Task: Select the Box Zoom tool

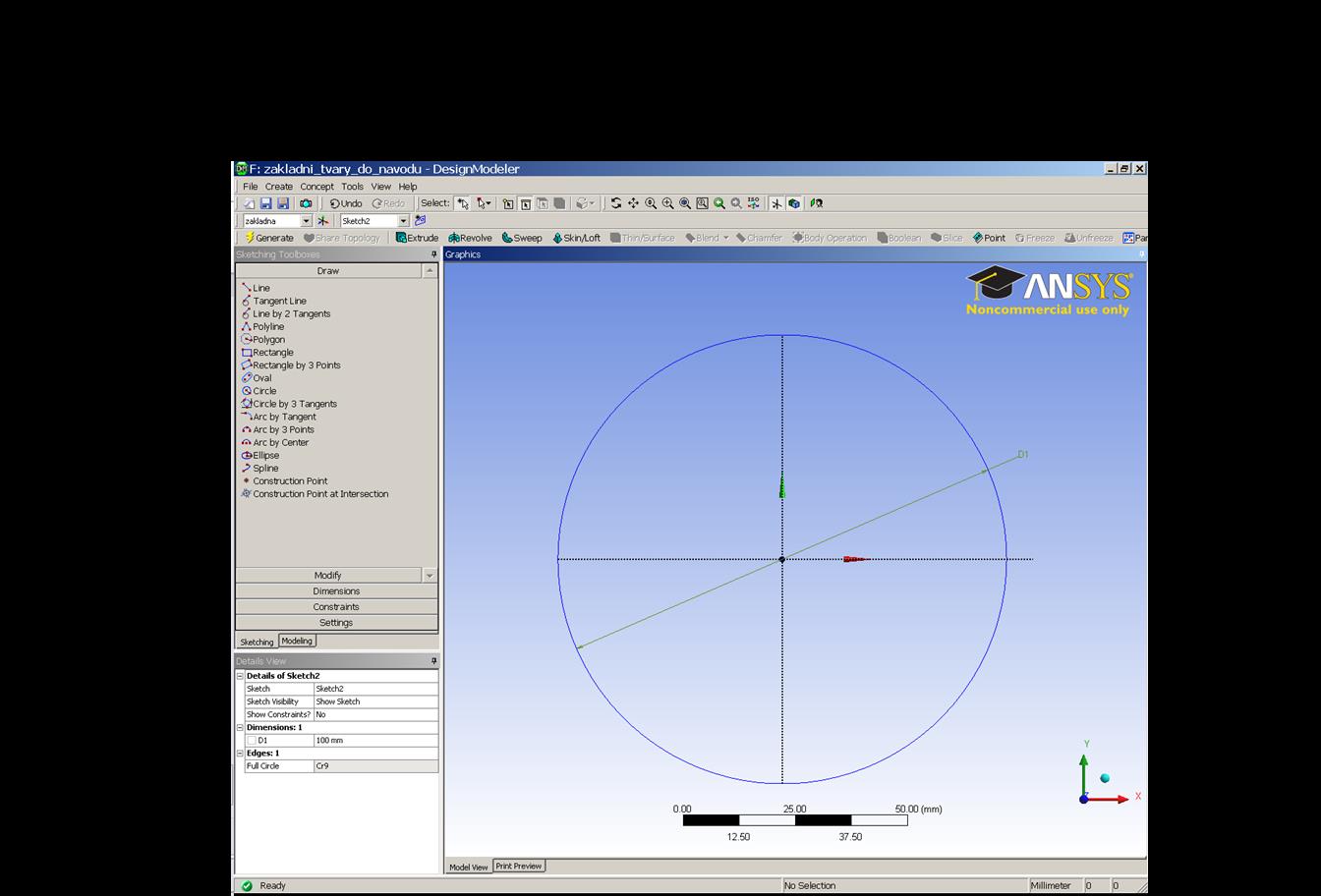Action: (x=667, y=203)
